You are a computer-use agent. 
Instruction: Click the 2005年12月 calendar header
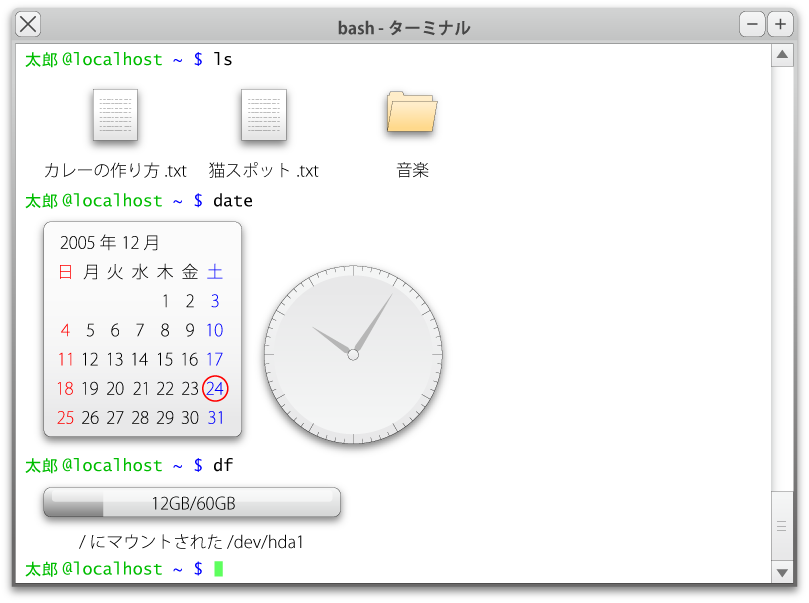(x=110, y=243)
